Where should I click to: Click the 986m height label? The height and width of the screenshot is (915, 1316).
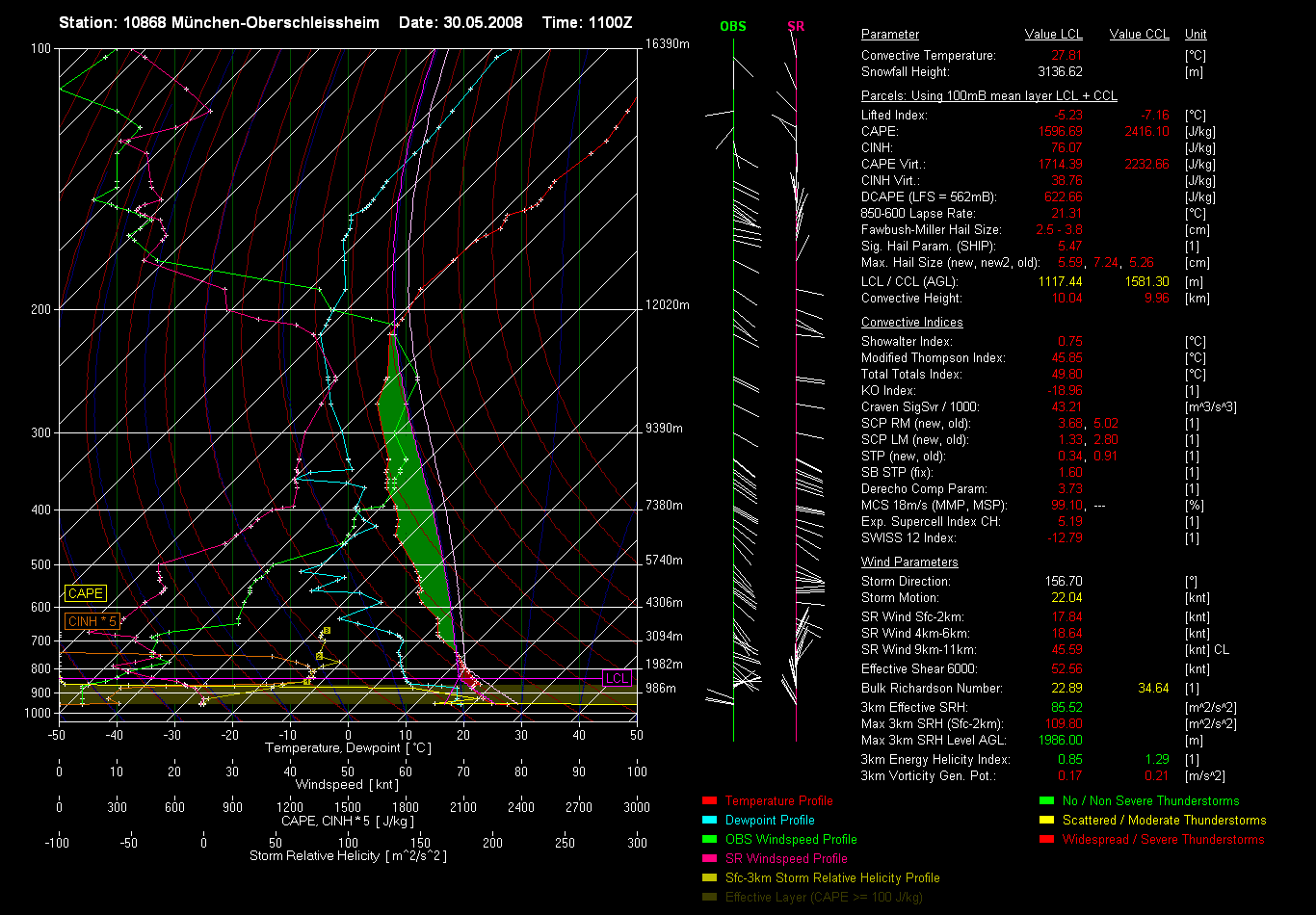coord(661,689)
